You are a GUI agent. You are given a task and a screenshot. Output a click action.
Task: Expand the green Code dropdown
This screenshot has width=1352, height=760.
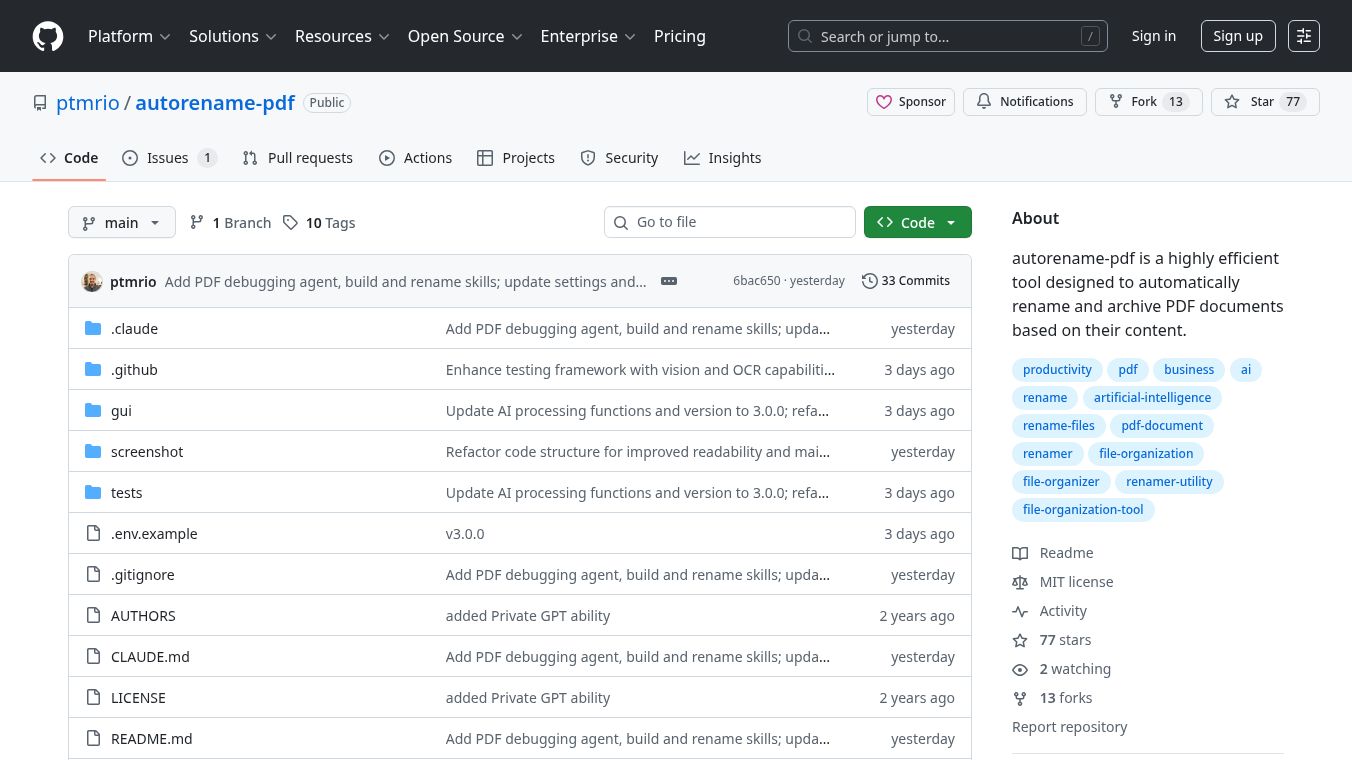(x=917, y=223)
